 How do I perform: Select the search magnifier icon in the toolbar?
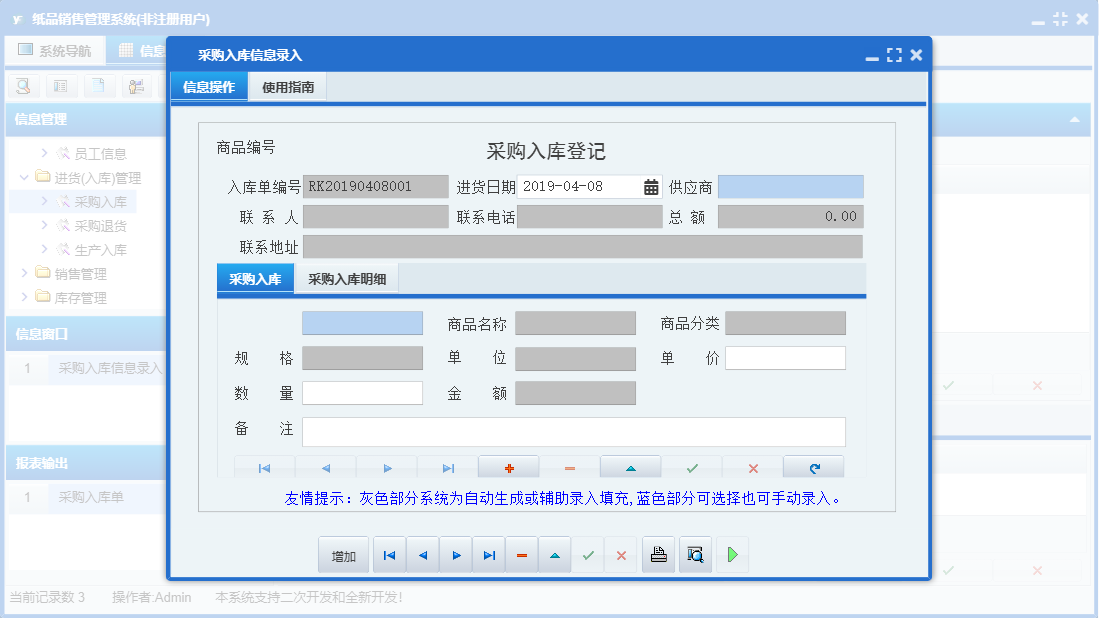tap(22, 86)
